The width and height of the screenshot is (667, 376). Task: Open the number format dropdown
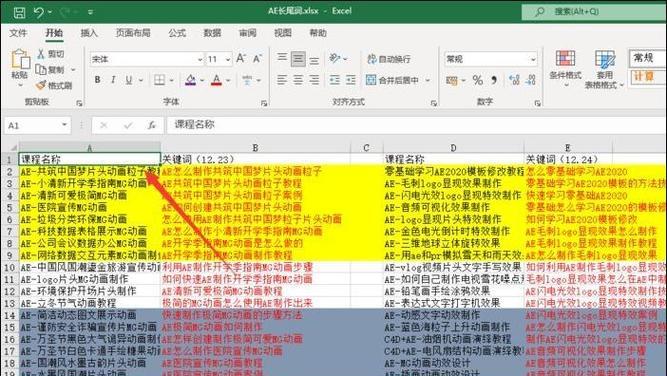(x=533, y=59)
